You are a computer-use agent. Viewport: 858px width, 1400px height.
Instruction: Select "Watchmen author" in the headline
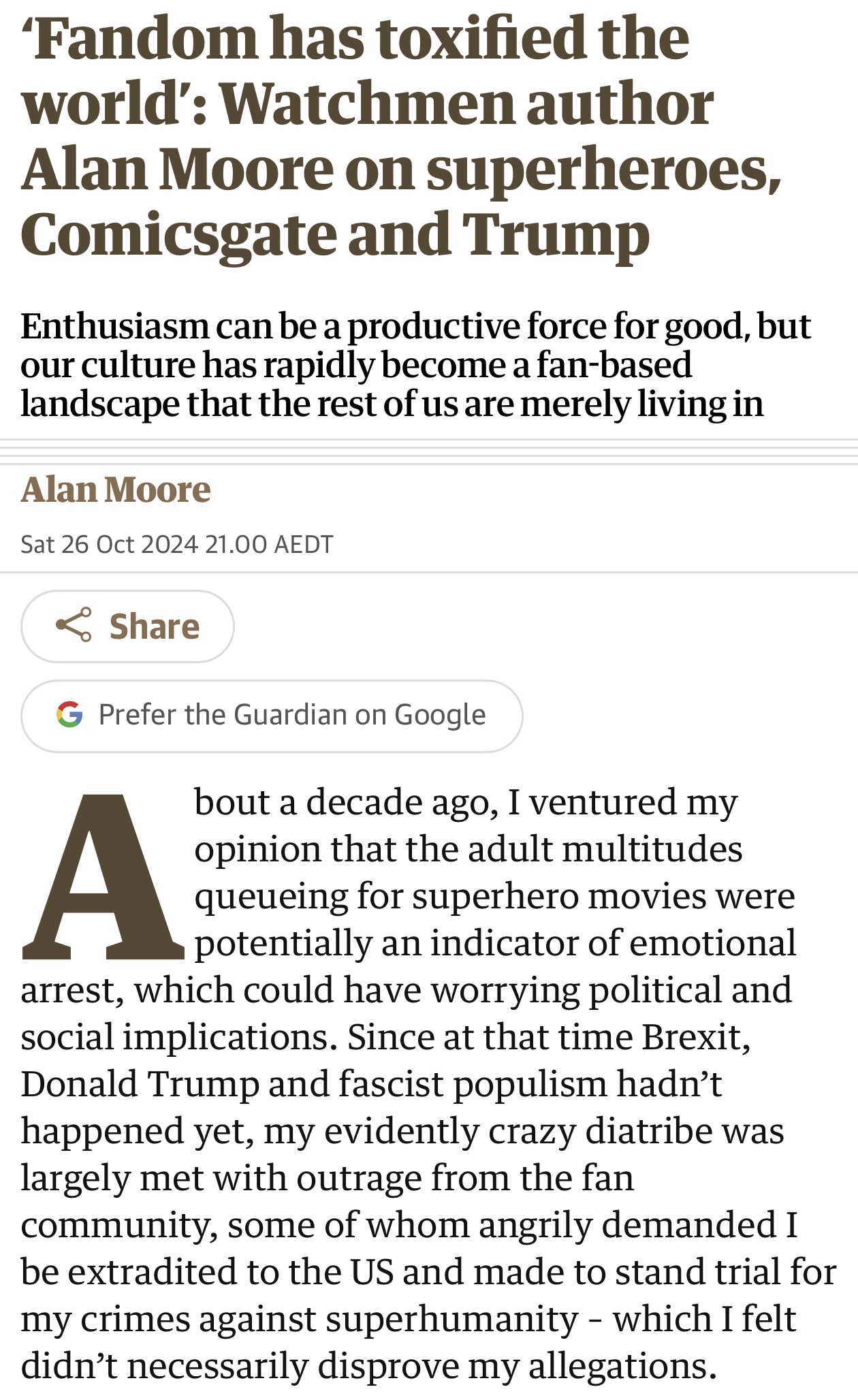(x=466, y=104)
